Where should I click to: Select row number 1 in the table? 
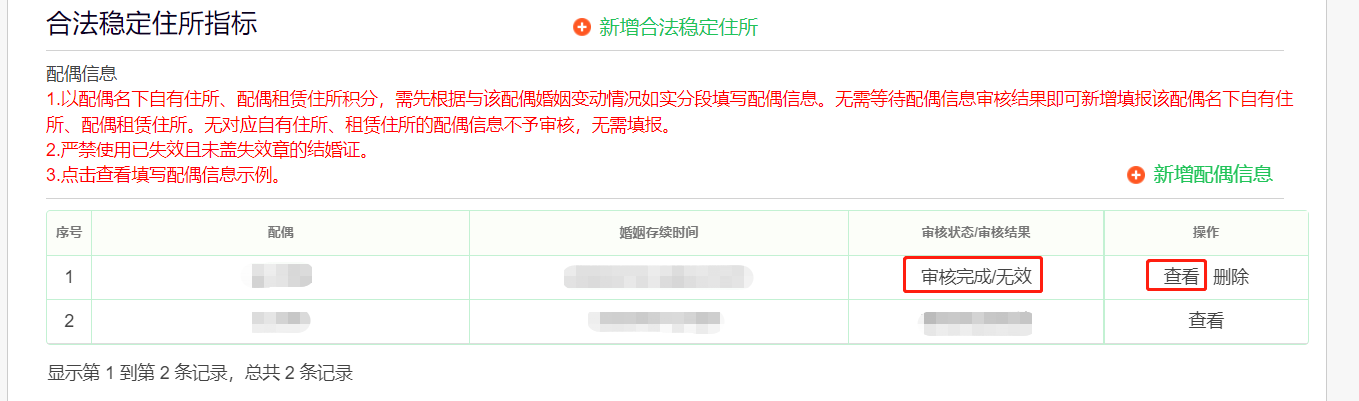(69, 277)
